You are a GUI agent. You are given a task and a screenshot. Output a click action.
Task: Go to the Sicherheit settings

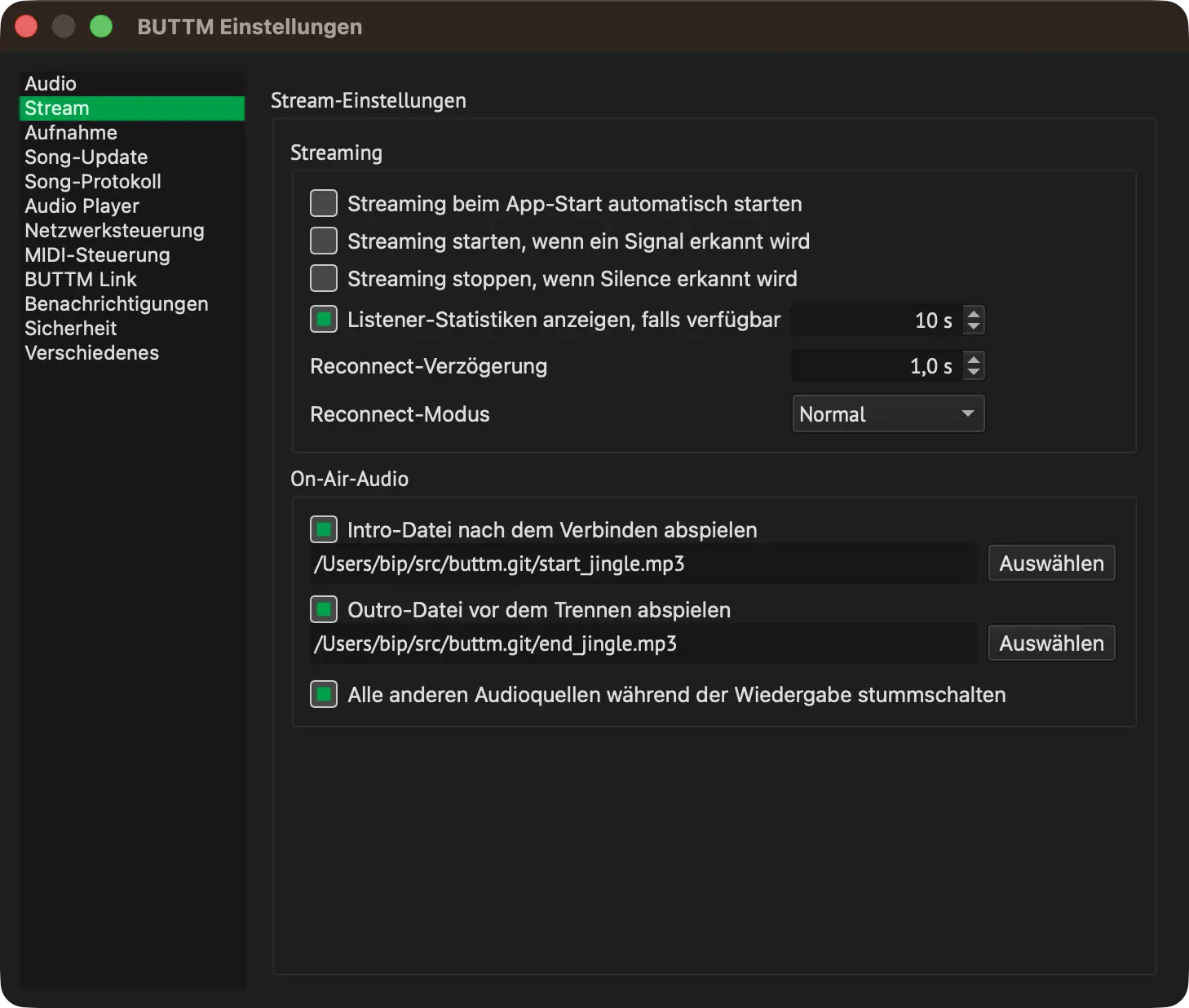click(x=131, y=329)
